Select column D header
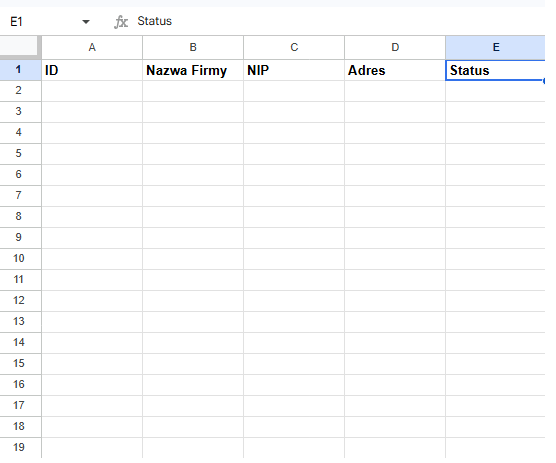 tap(395, 47)
